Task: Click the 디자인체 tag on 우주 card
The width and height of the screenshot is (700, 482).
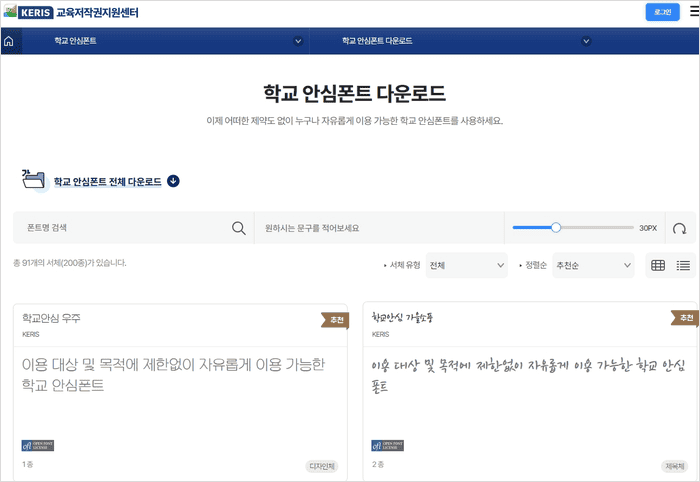Action: (322, 466)
